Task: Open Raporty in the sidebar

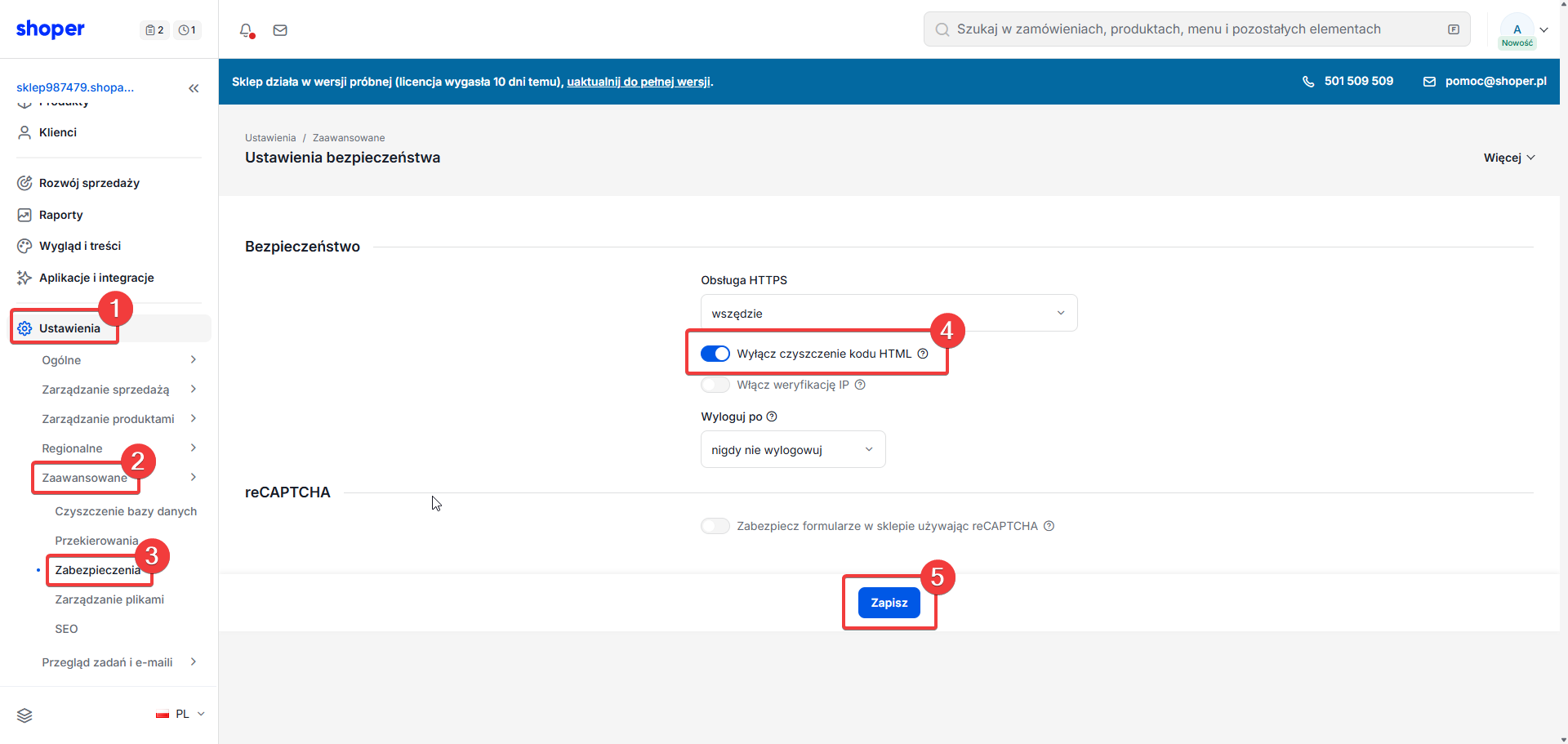Action: coord(61,215)
